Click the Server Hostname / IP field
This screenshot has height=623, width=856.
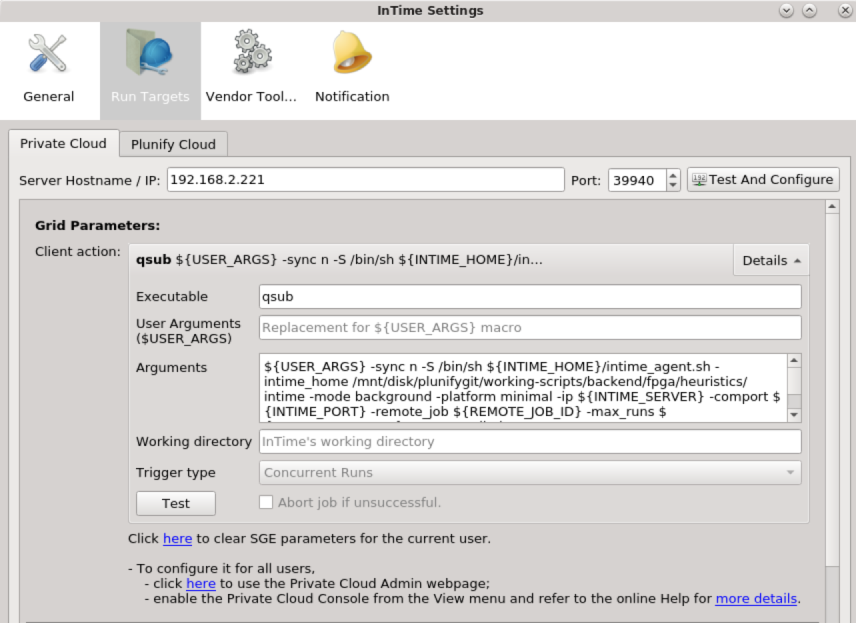pos(365,180)
